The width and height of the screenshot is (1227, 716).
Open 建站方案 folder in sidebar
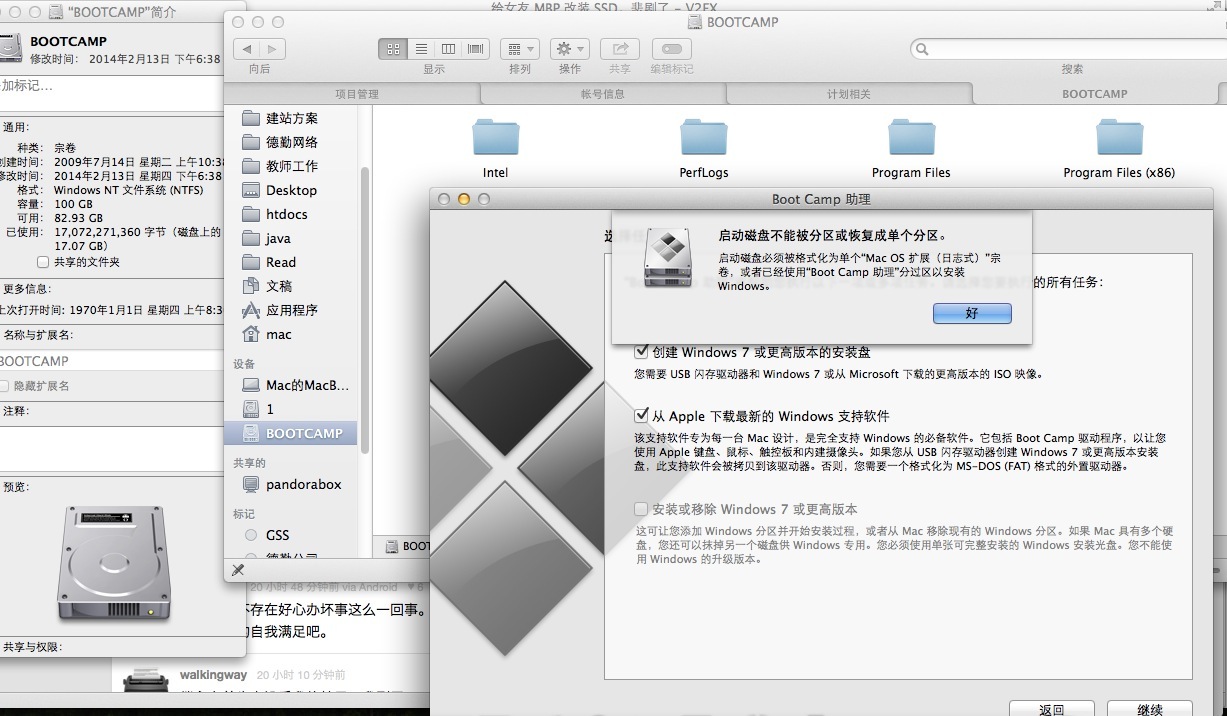pyautogui.click(x=291, y=118)
